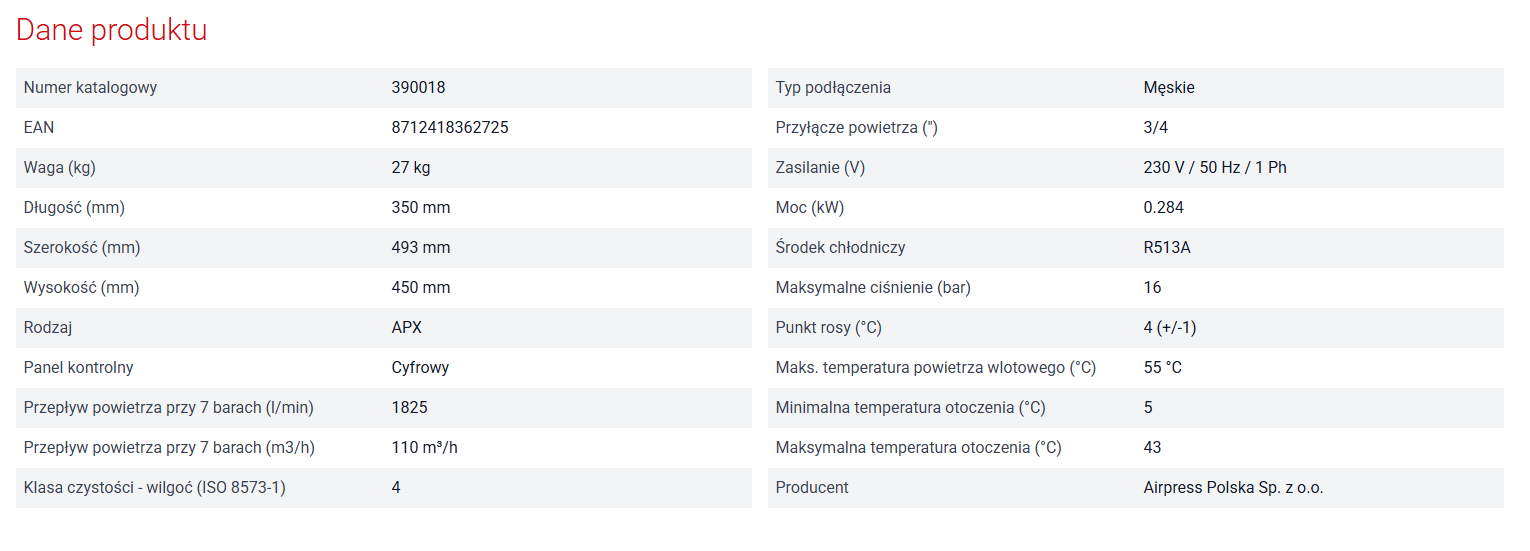Click the producer 'Airpress Polska Sp. z o.o.'
The image size is (1530, 551).
coord(1232,488)
